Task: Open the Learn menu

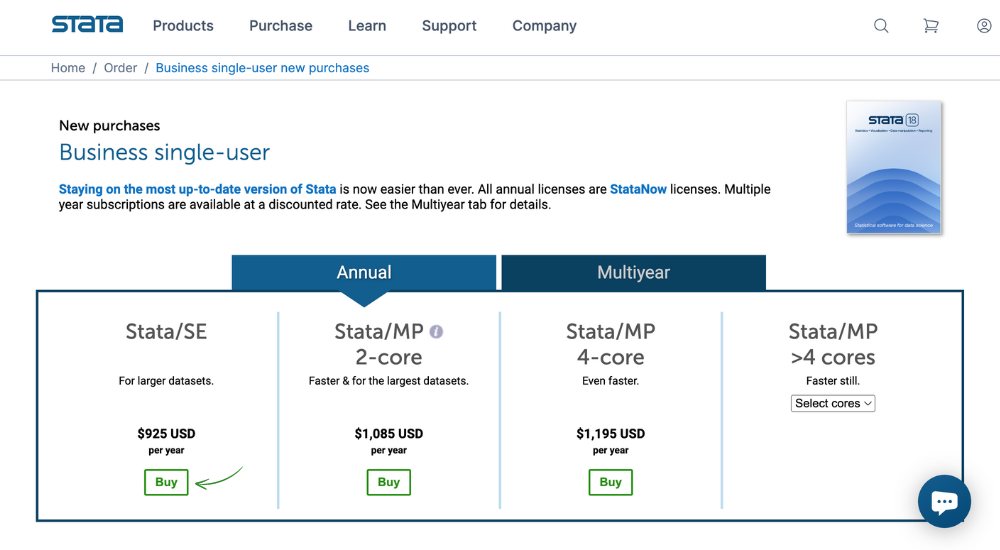Action: coord(367,26)
